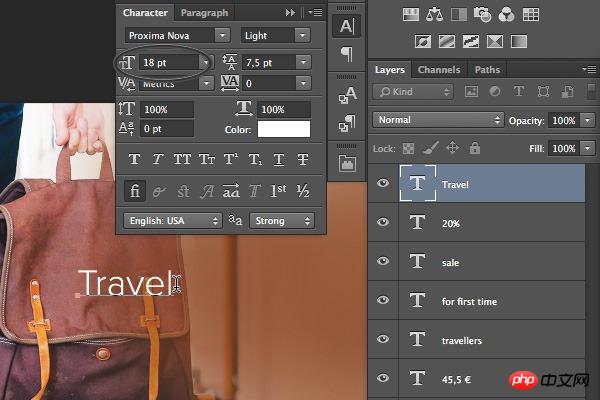The width and height of the screenshot is (600, 400).
Task: Add an Invert adjustment
Action: pos(422,41)
